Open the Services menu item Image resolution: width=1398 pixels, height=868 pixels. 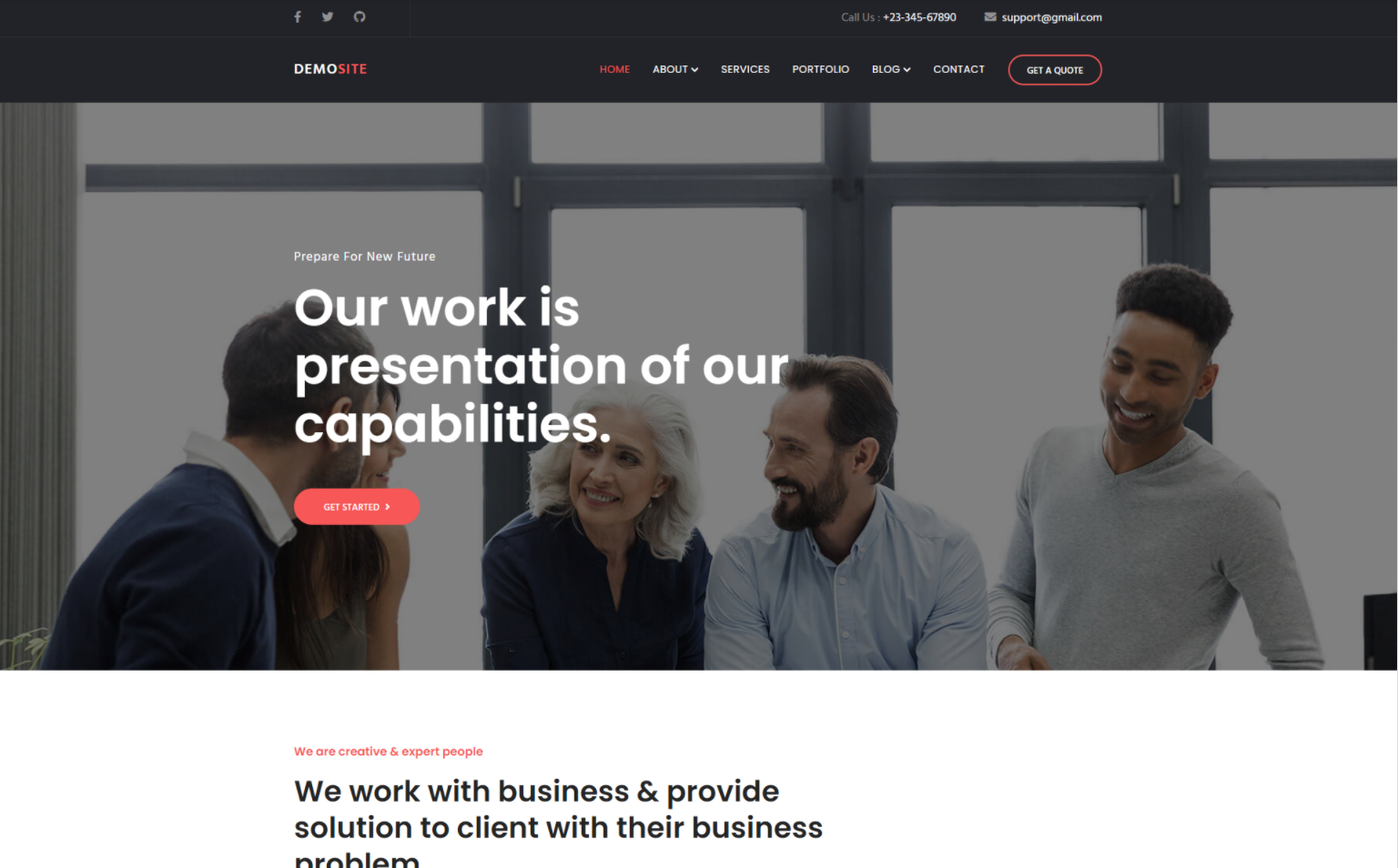[x=745, y=69]
